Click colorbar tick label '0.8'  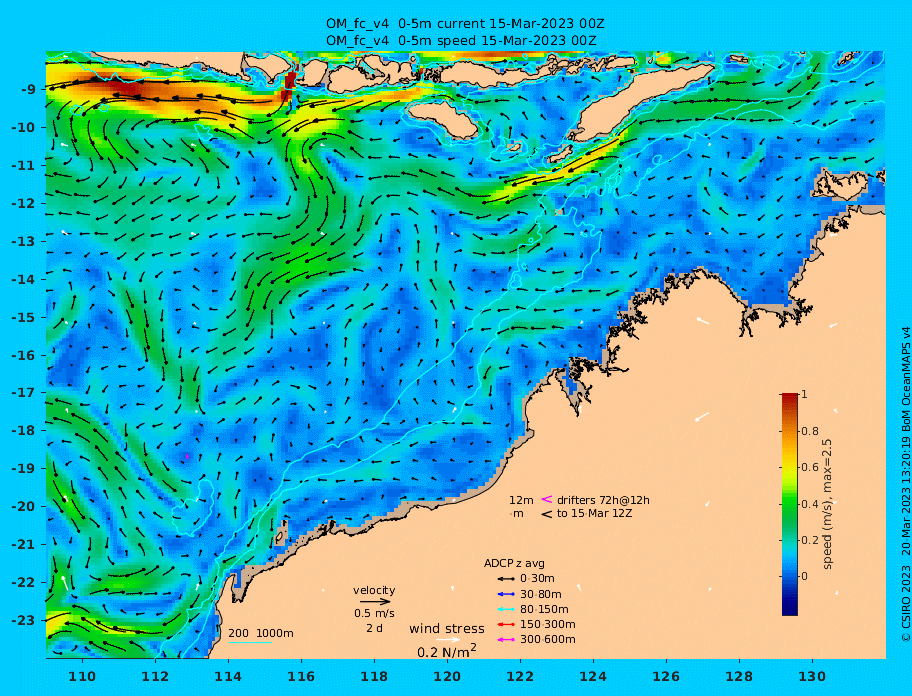click(810, 431)
